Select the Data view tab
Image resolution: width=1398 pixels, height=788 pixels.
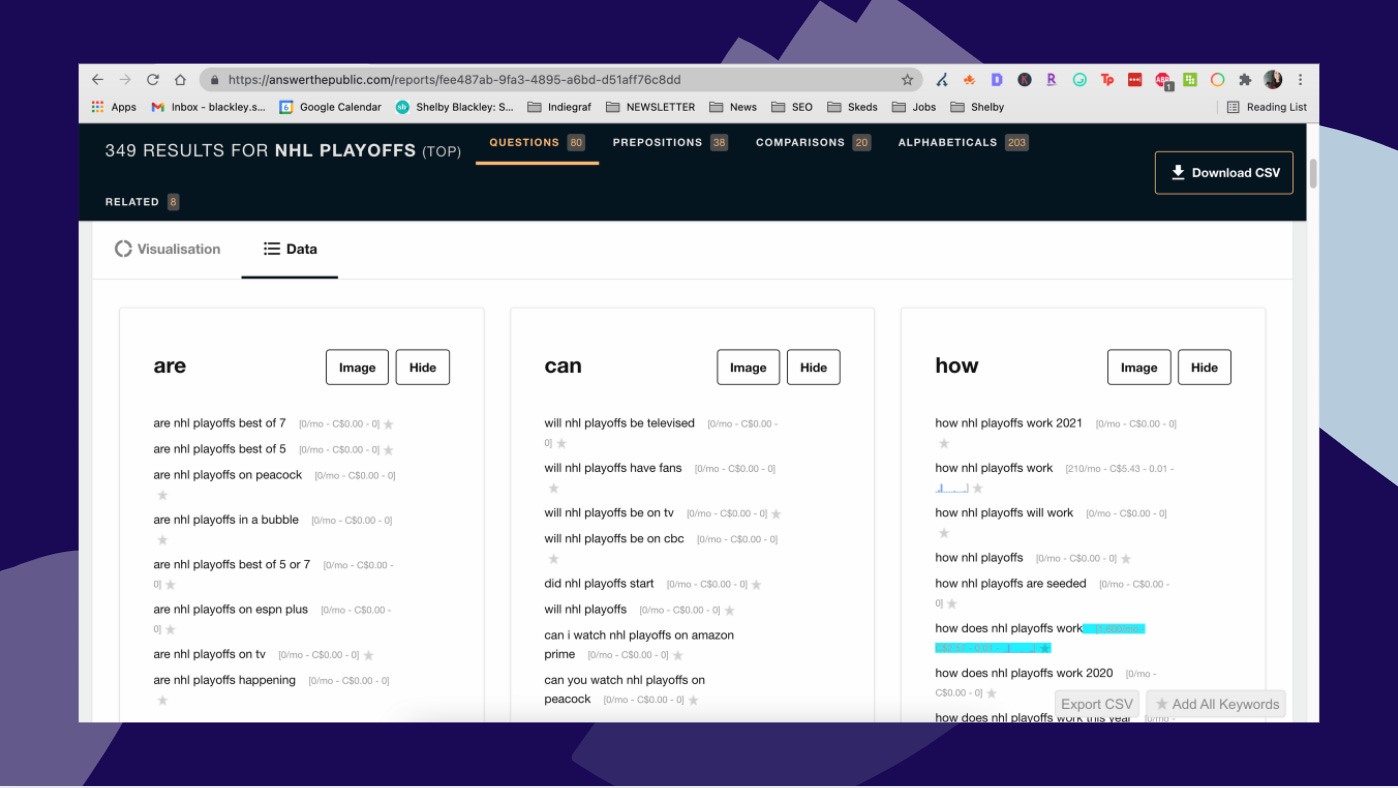tap(290, 249)
